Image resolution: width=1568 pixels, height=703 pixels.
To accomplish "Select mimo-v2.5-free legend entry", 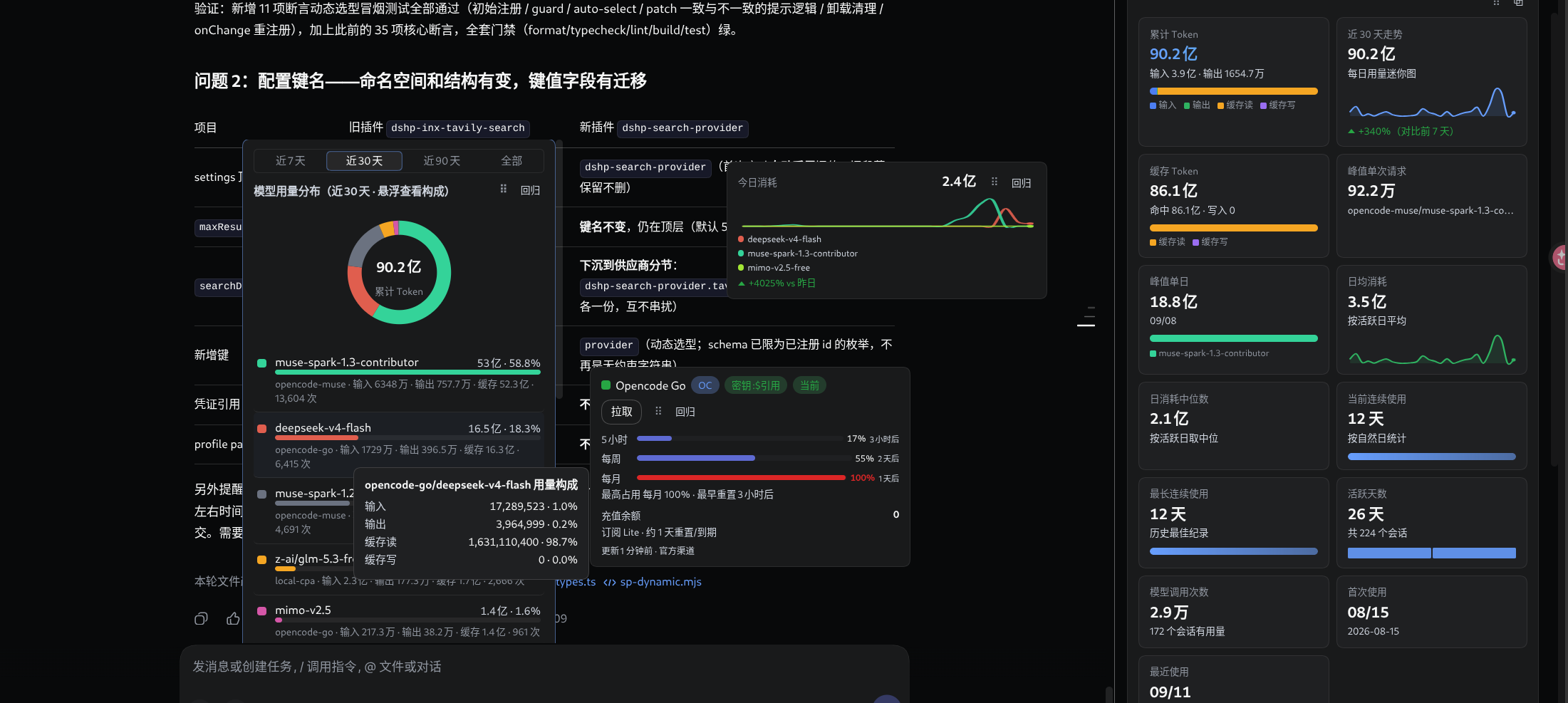I will pos(774,268).
